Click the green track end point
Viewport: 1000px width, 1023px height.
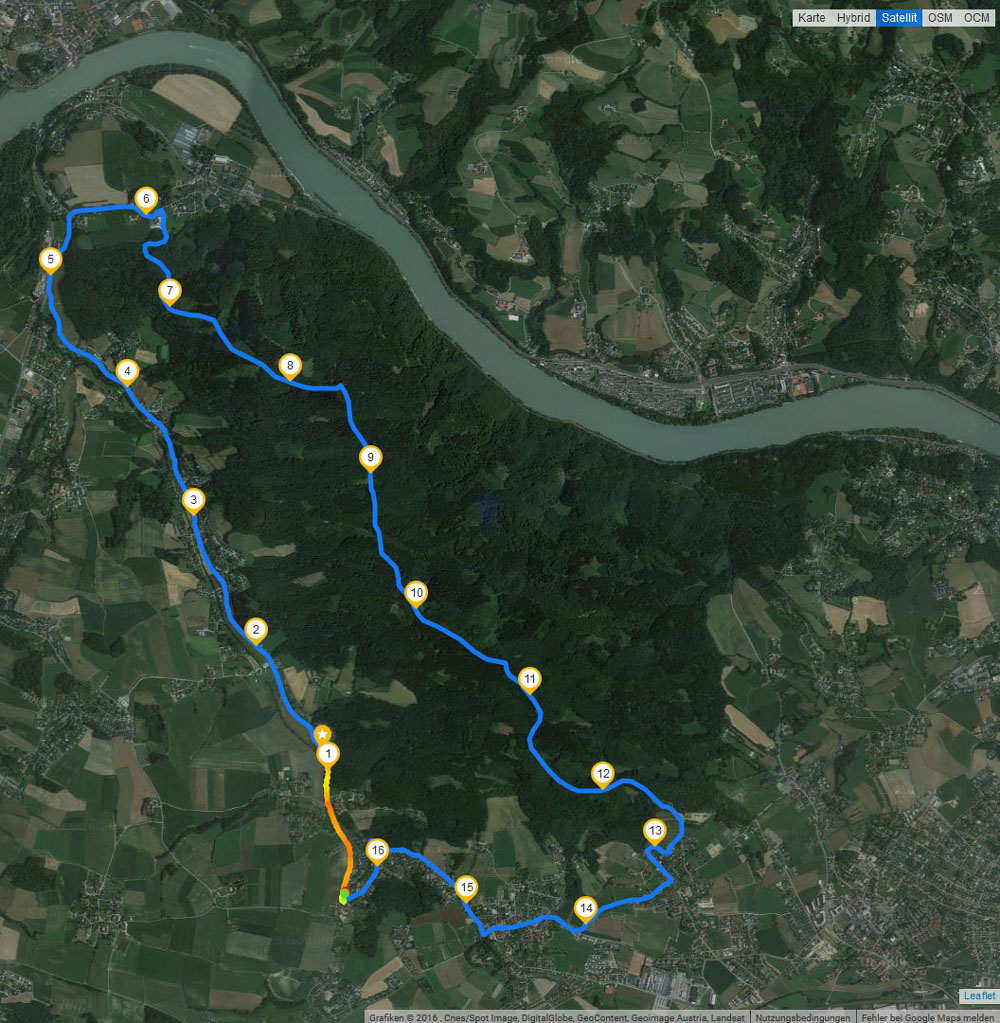click(344, 893)
